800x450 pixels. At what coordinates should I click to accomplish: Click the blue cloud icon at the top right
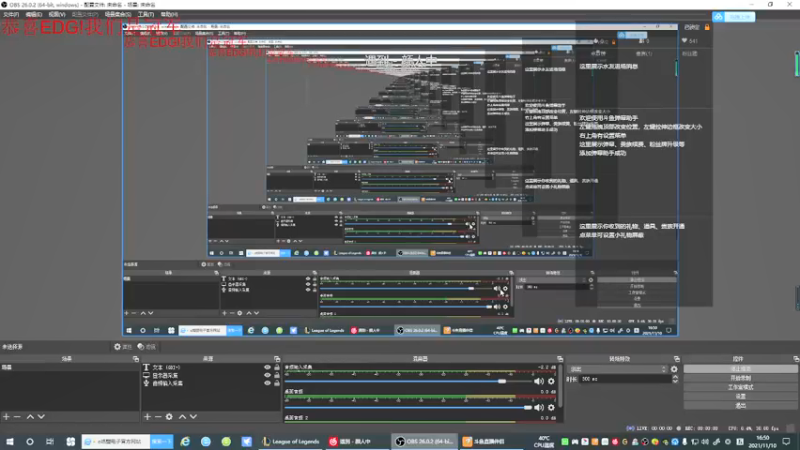718,17
